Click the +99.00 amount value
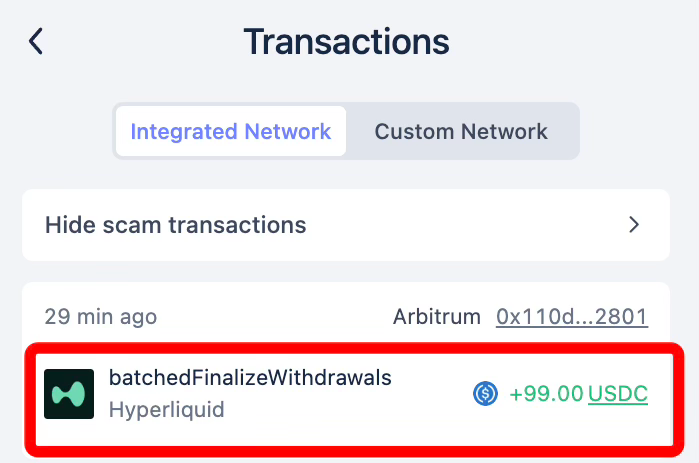 point(546,394)
